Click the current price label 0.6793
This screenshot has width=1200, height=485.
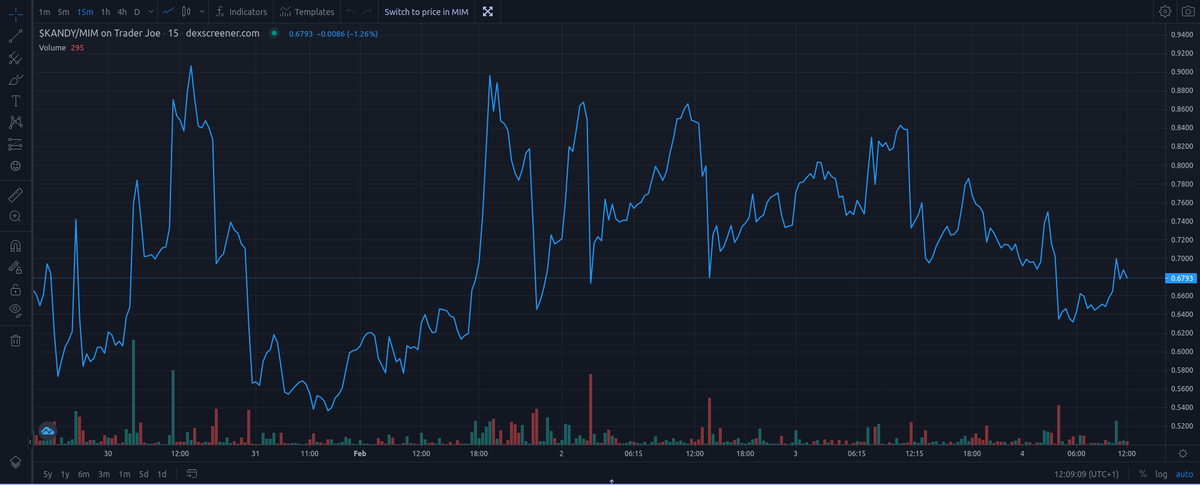(1180, 278)
